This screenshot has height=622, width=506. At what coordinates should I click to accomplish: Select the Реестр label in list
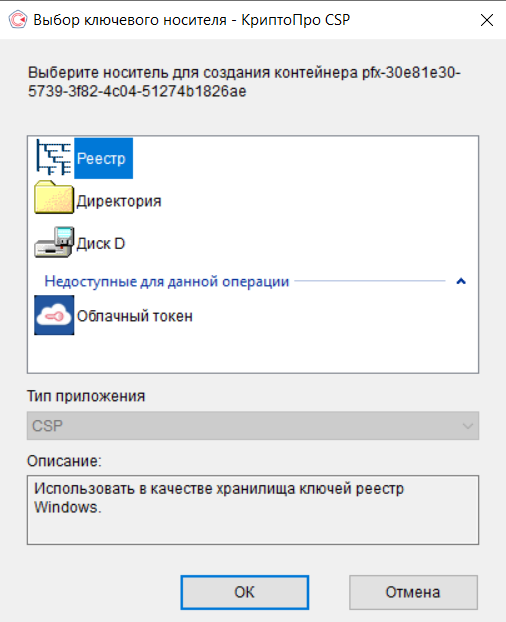pyautogui.click(x=104, y=158)
